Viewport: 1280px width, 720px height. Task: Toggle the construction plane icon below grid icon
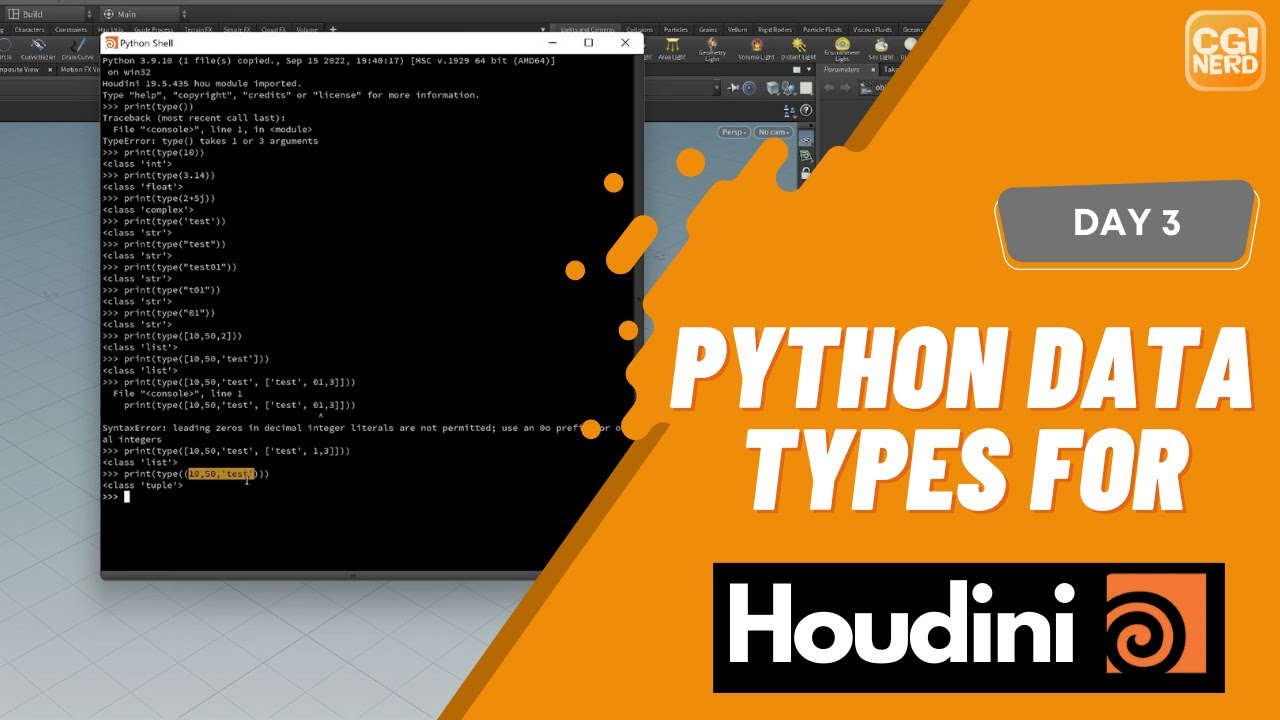coord(806,156)
